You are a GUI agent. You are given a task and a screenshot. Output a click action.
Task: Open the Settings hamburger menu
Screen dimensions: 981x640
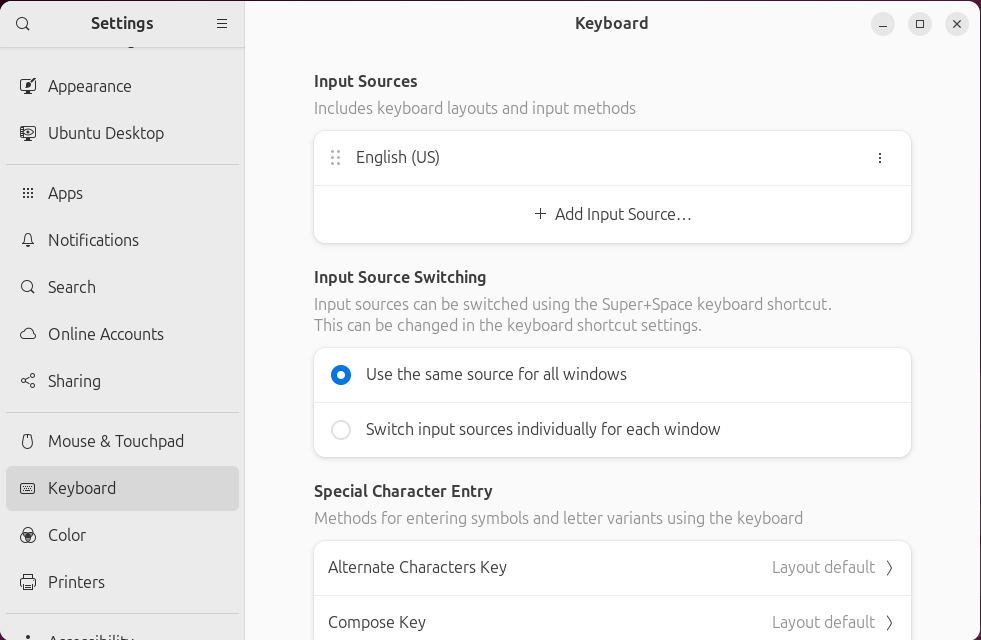click(221, 23)
